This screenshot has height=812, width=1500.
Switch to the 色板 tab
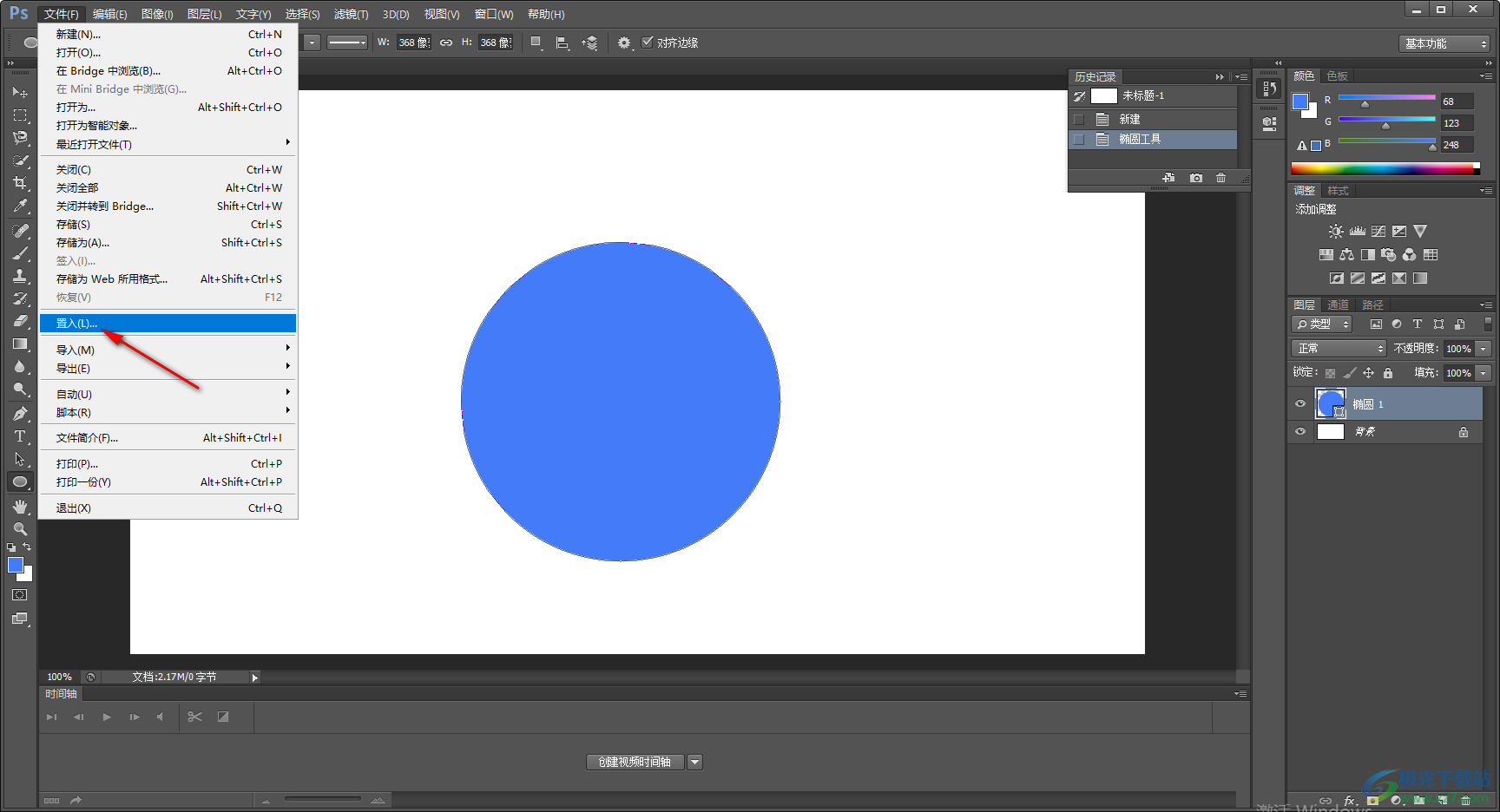click(x=1337, y=75)
